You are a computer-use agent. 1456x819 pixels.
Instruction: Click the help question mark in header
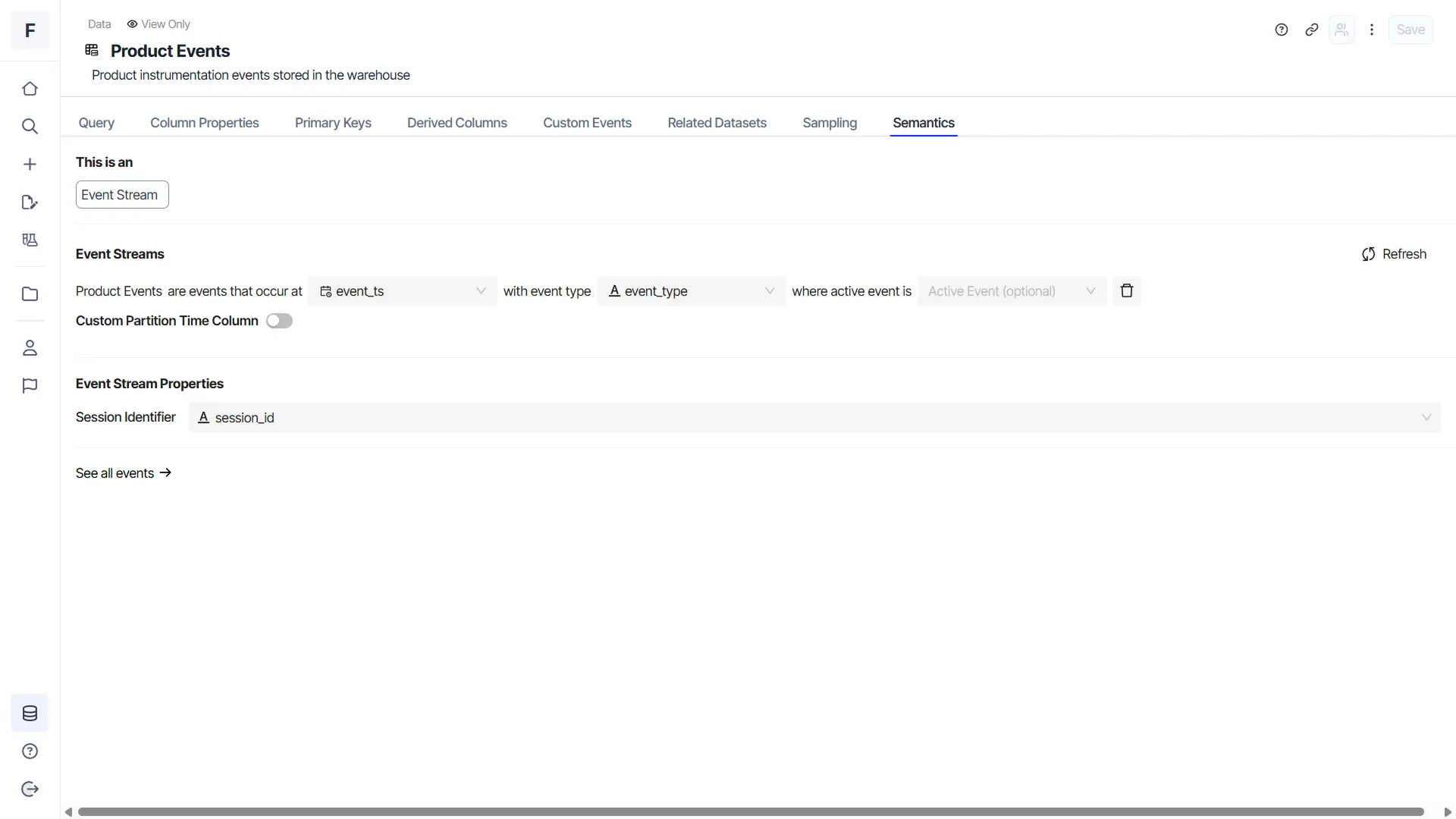(1282, 30)
